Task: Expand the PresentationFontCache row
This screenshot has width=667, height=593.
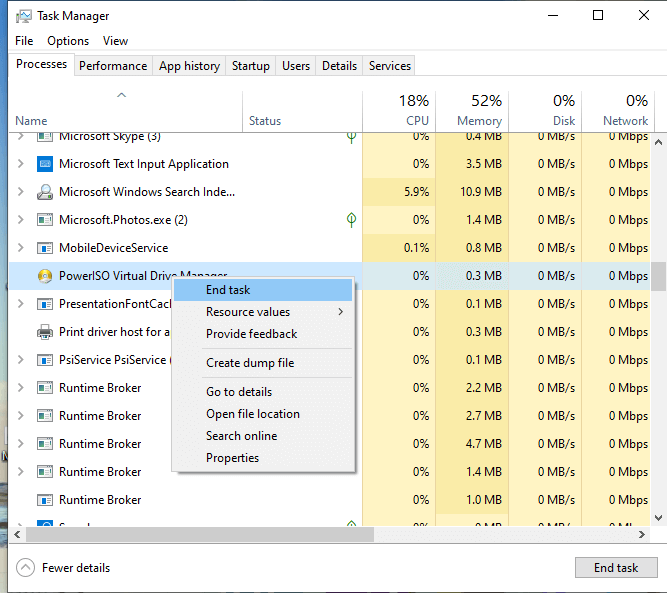Action: click(x=20, y=304)
